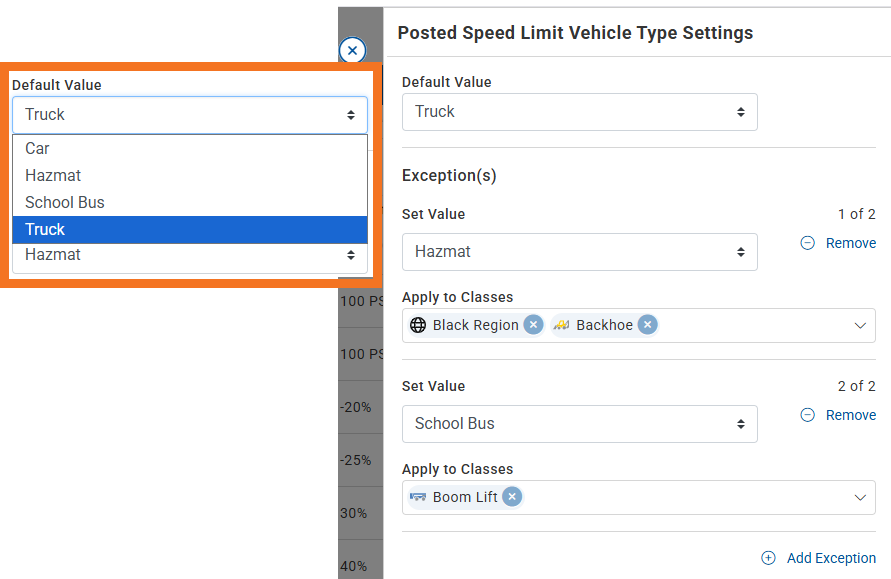
Task: Select Hazmat in the open dropdown list
Action: (x=190, y=175)
